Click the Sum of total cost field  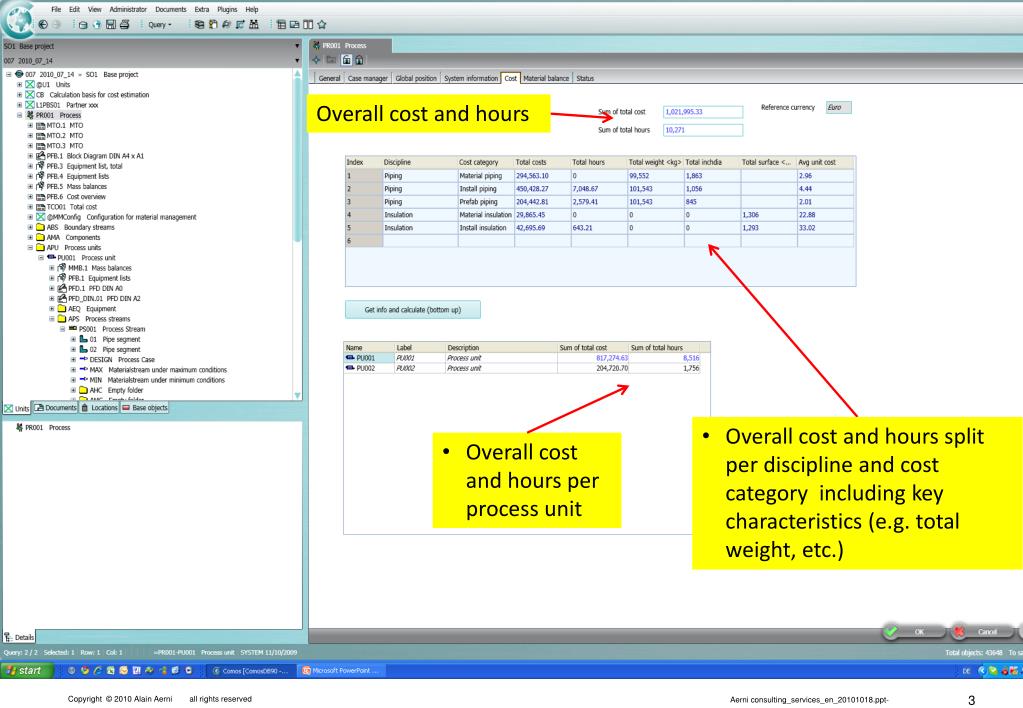(x=700, y=110)
